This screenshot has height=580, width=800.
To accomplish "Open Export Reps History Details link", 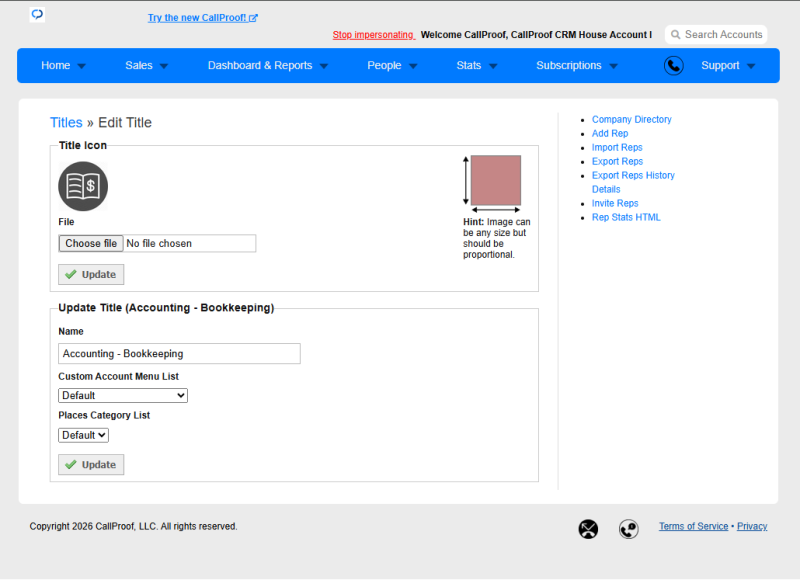I will tap(633, 182).
